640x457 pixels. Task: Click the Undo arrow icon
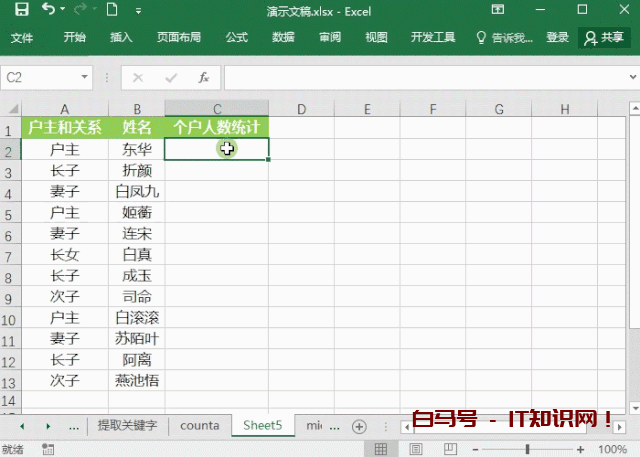[x=49, y=10]
